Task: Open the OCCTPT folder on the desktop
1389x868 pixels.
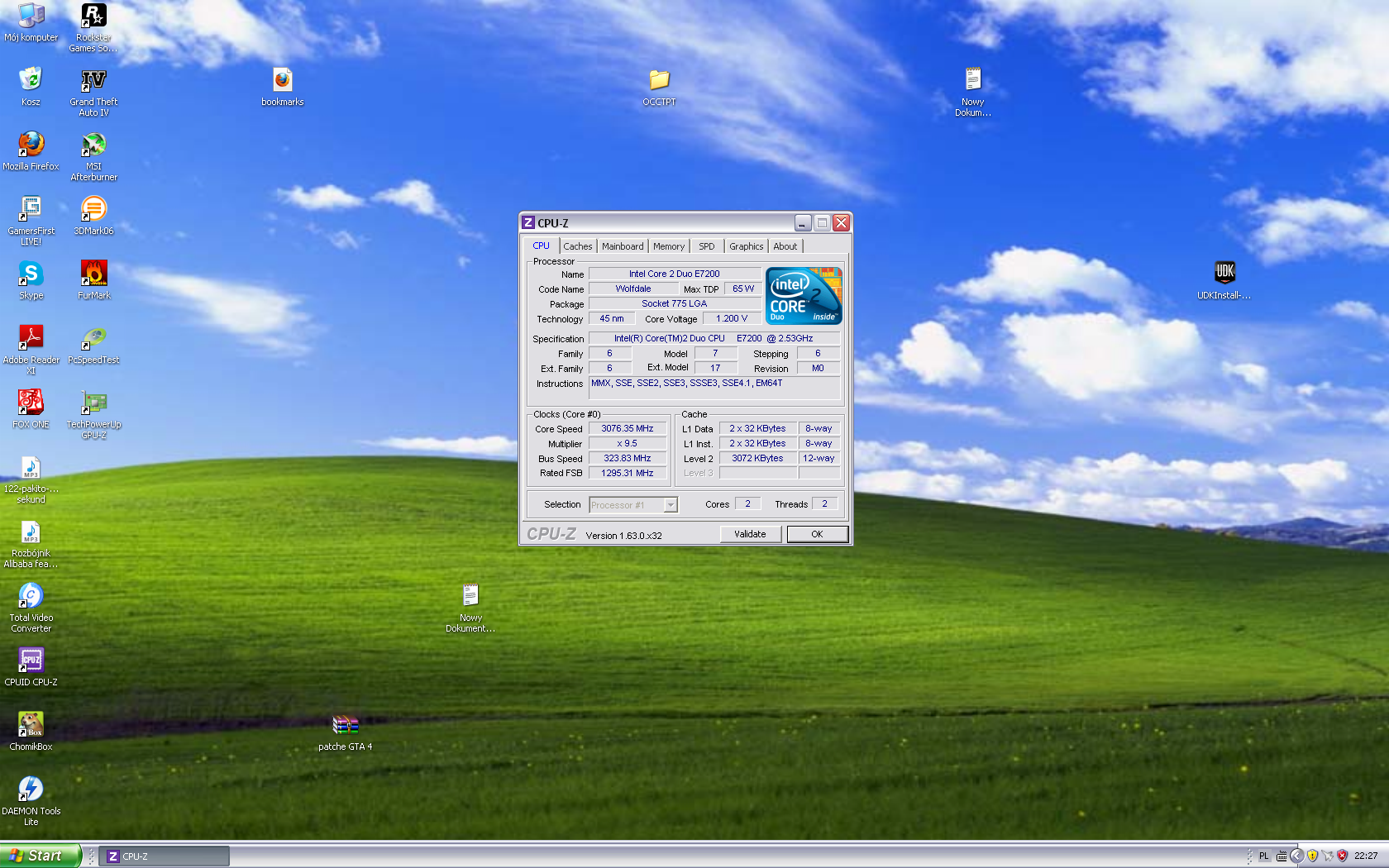Action: click(659, 86)
